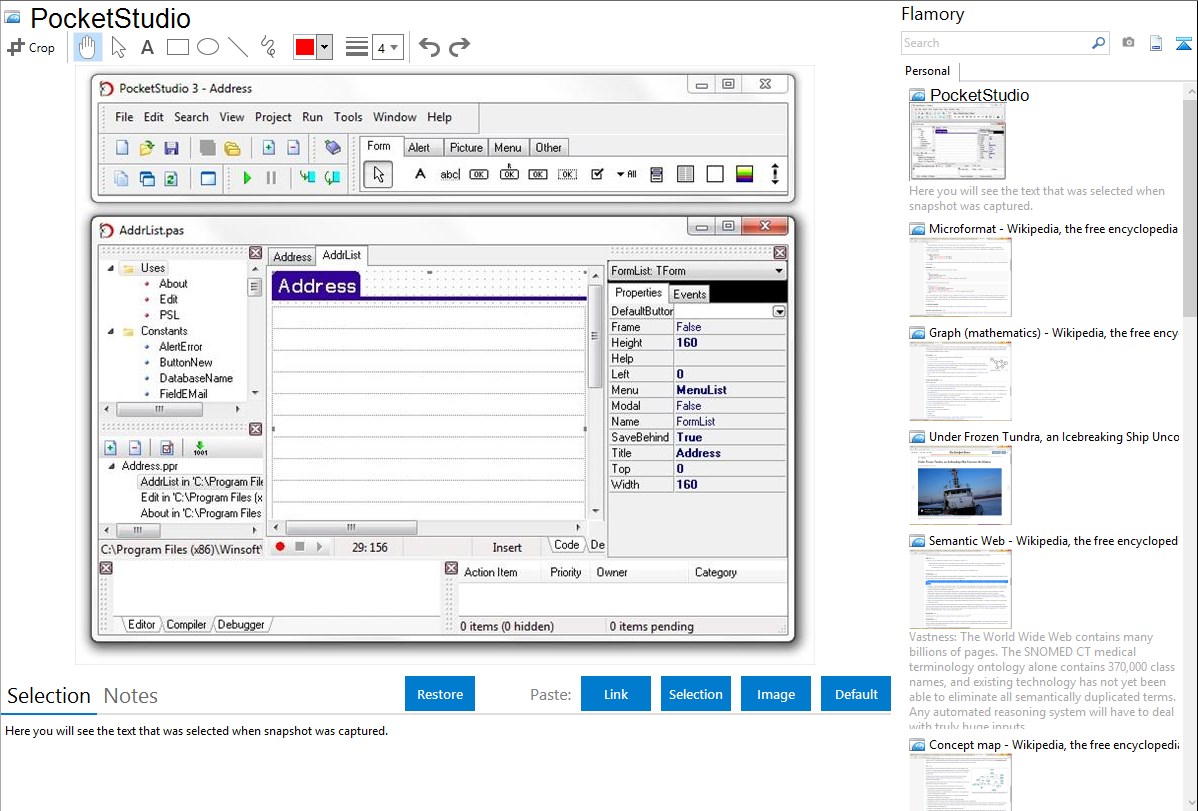
Task: Click the Link paste button
Action: click(x=616, y=694)
